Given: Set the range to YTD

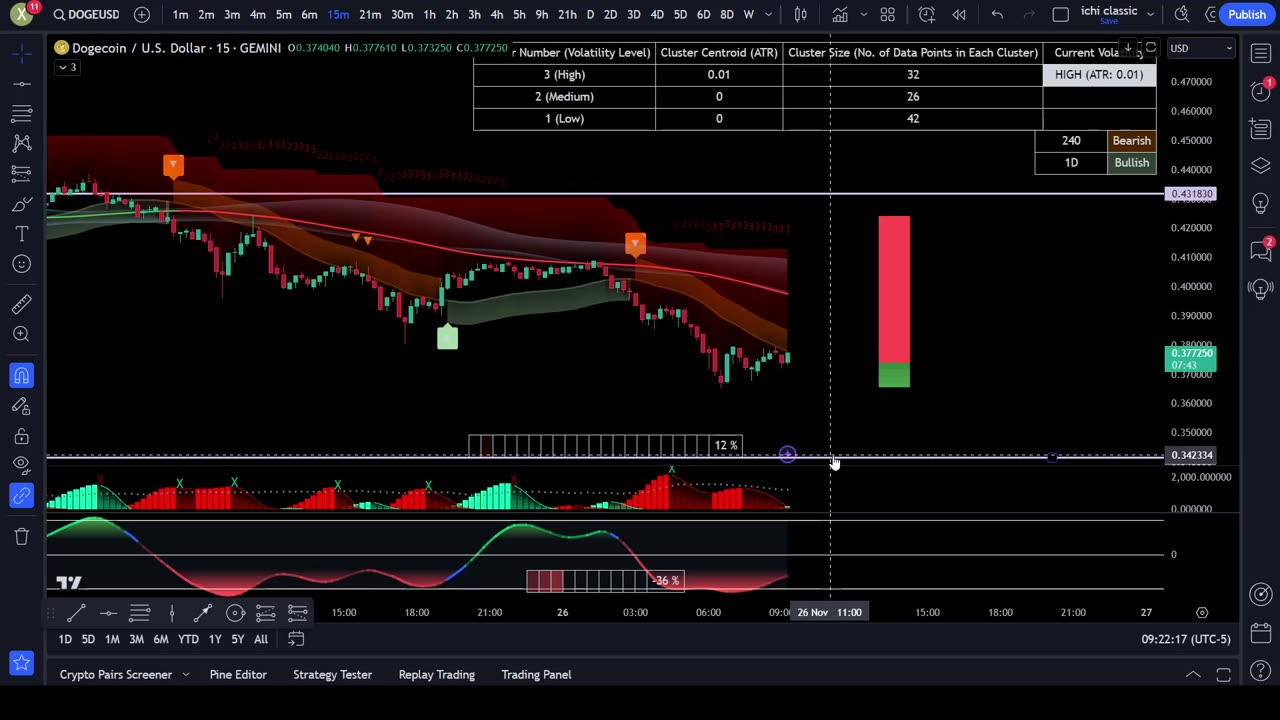Looking at the screenshot, I should [x=188, y=639].
